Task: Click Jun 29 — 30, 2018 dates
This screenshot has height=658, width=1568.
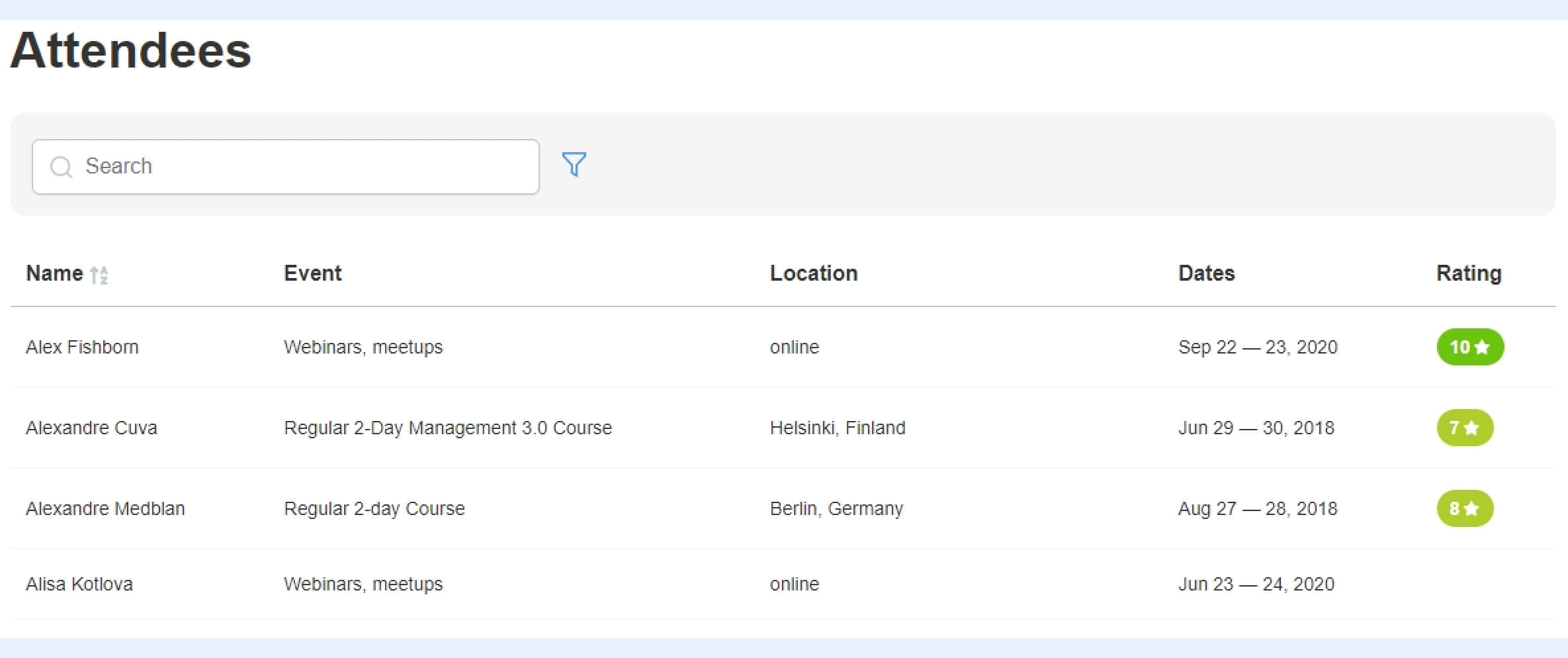Action: 1256,428
